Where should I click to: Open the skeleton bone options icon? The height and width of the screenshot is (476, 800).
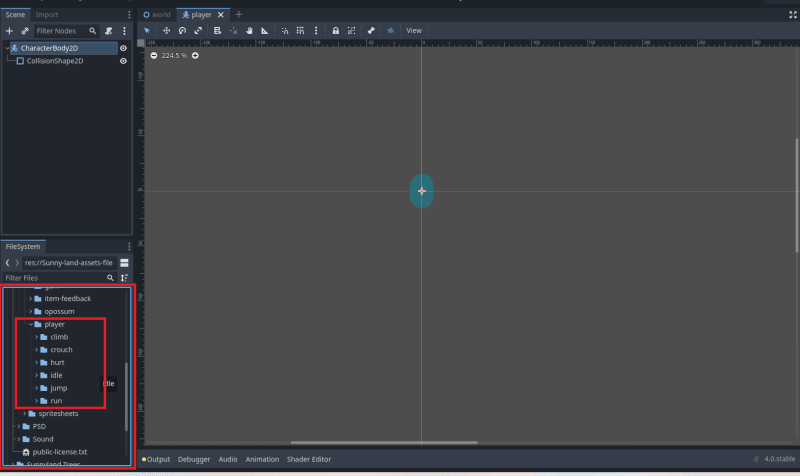pos(371,31)
